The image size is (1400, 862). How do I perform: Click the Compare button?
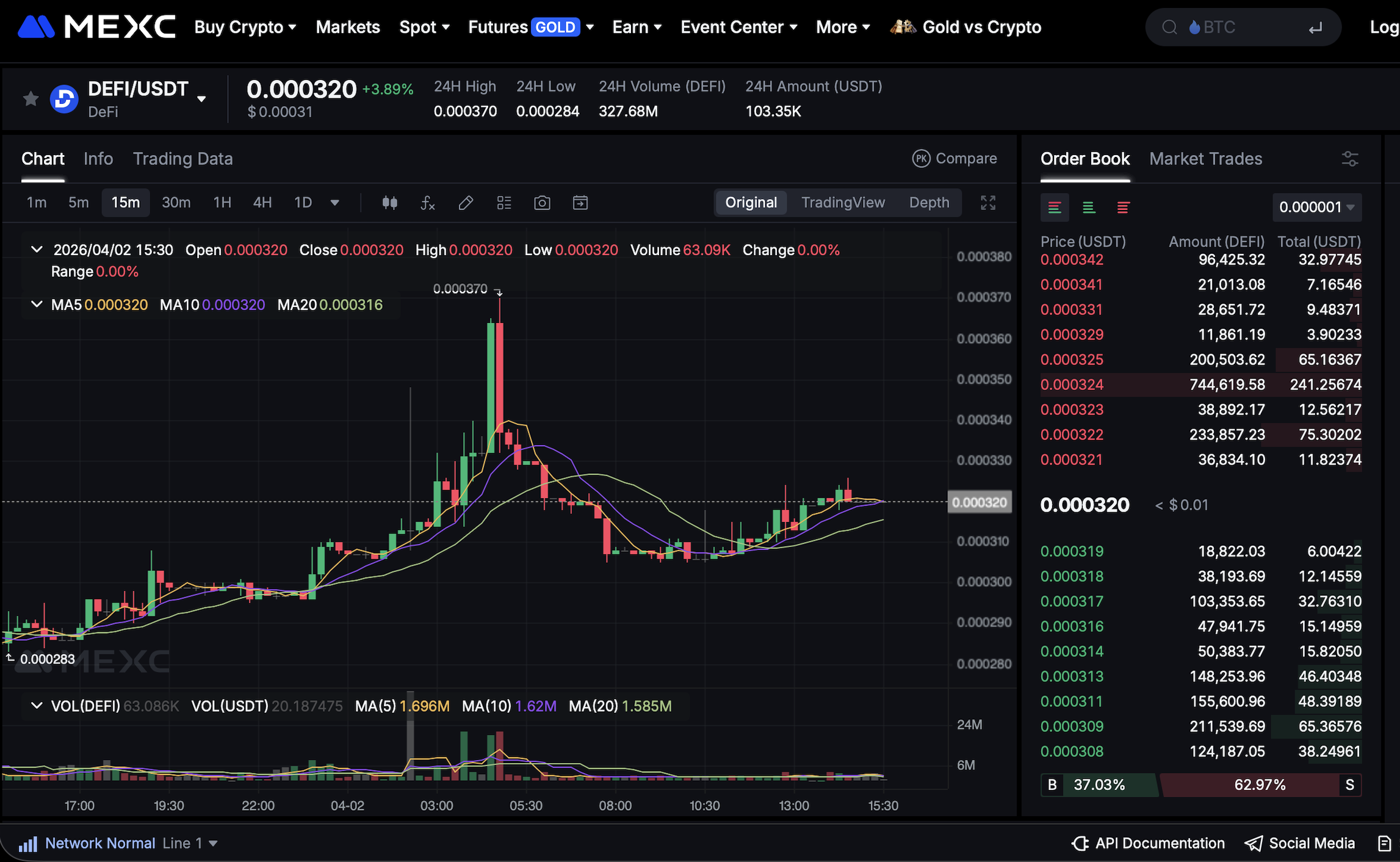[954, 159]
